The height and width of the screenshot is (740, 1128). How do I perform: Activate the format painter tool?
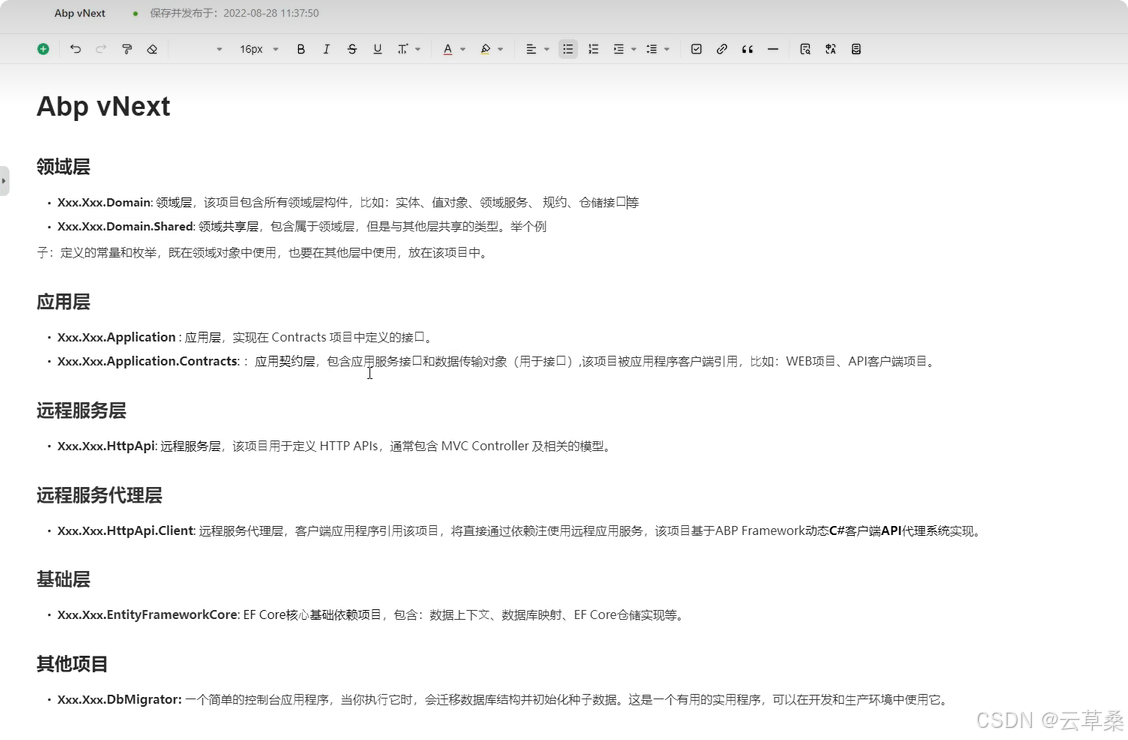127,49
